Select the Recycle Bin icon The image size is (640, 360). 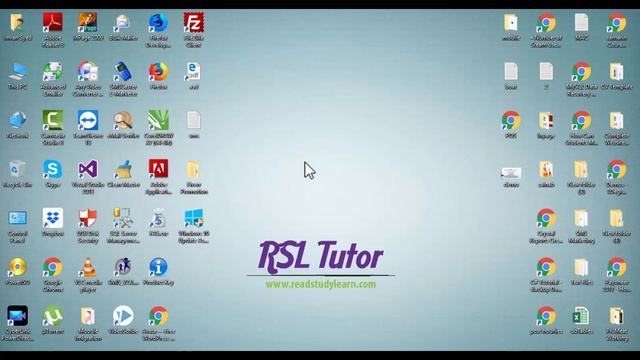click(18, 169)
